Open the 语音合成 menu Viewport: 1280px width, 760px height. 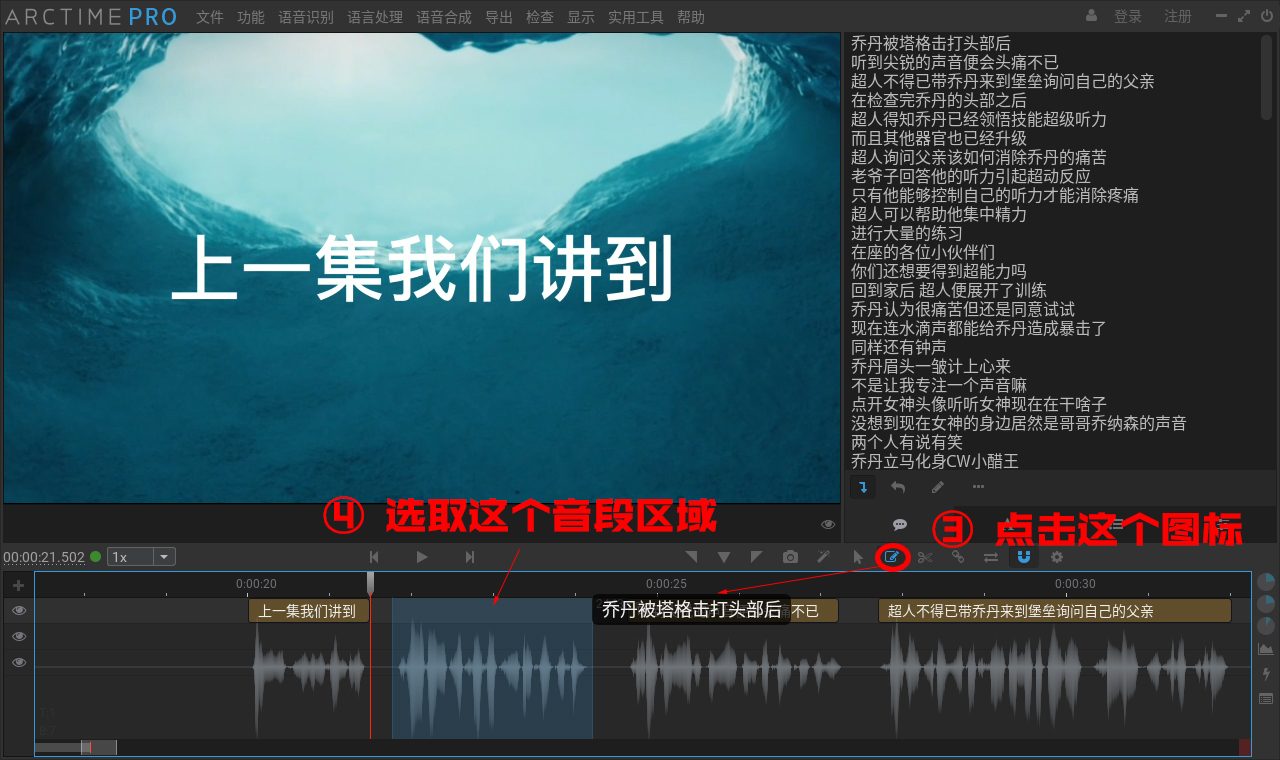click(x=443, y=16)
